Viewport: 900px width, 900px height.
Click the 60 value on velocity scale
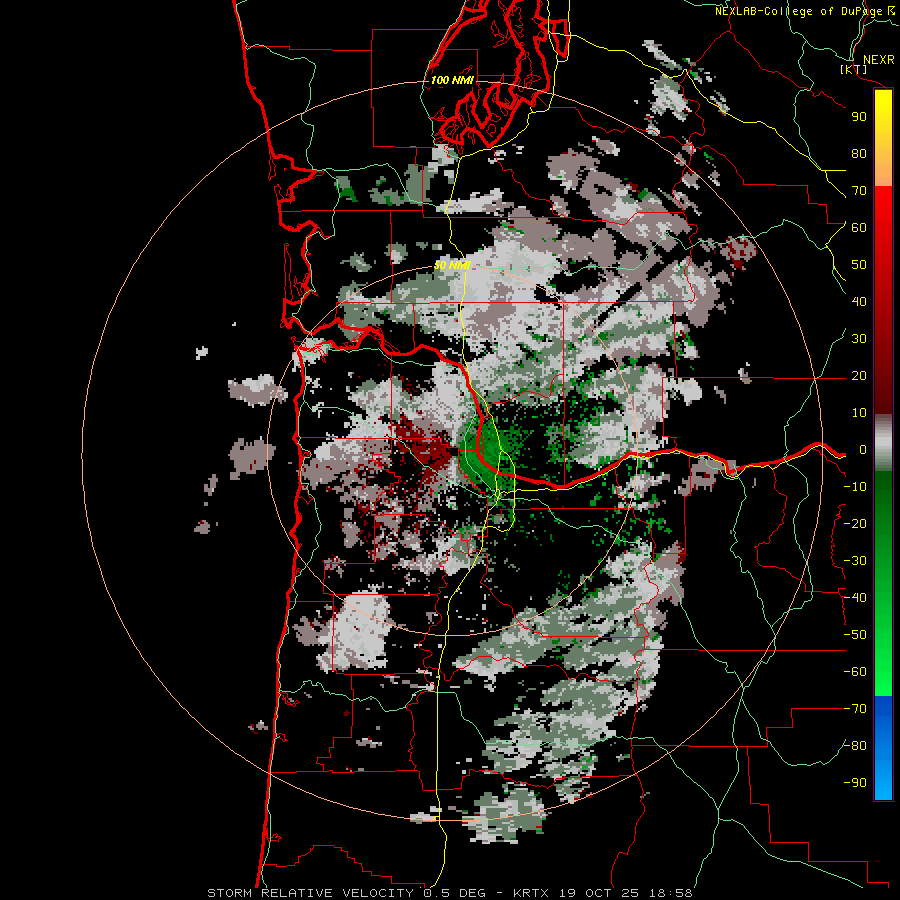coord(859,228)
